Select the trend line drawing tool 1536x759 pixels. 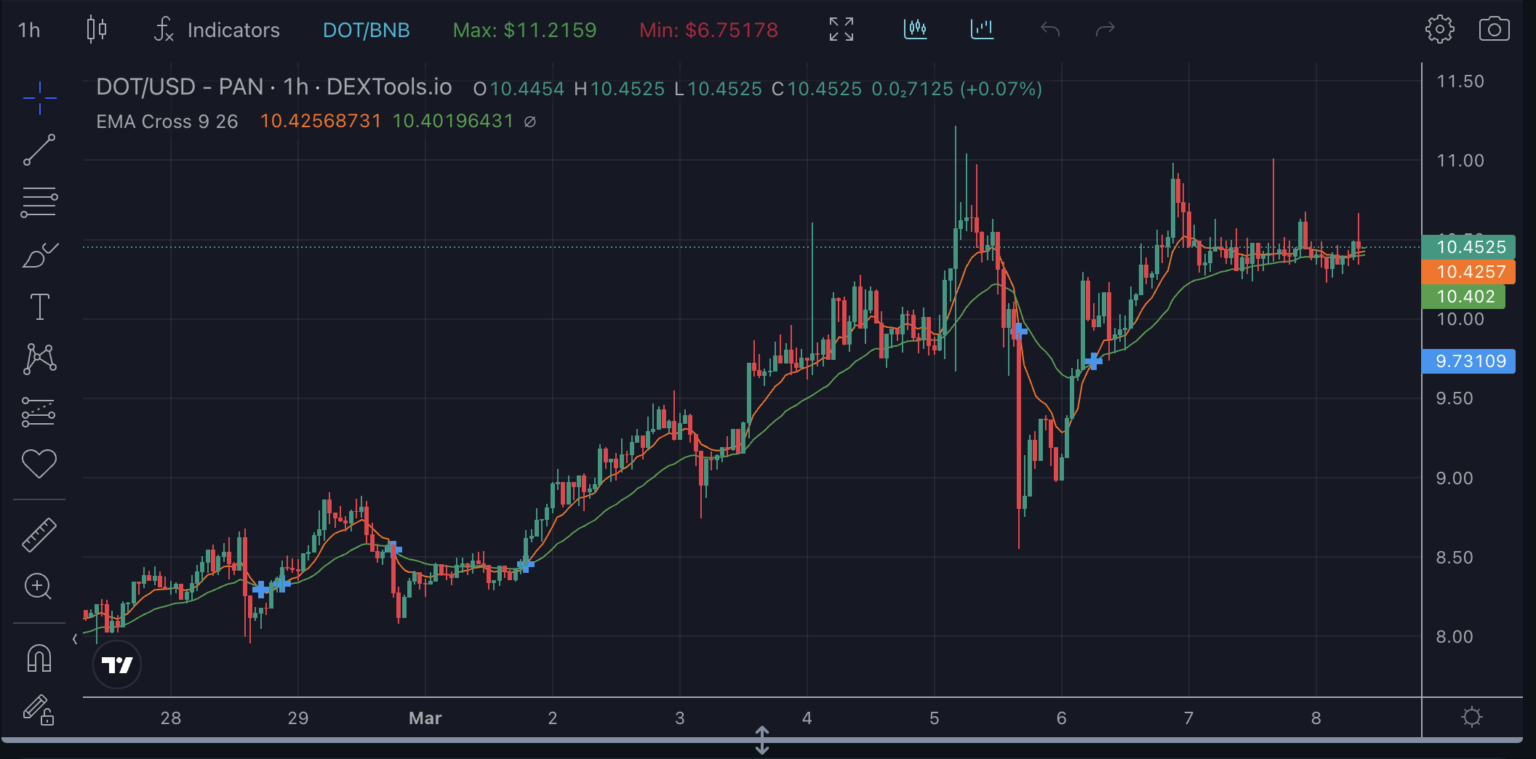[x=38, y=150]
